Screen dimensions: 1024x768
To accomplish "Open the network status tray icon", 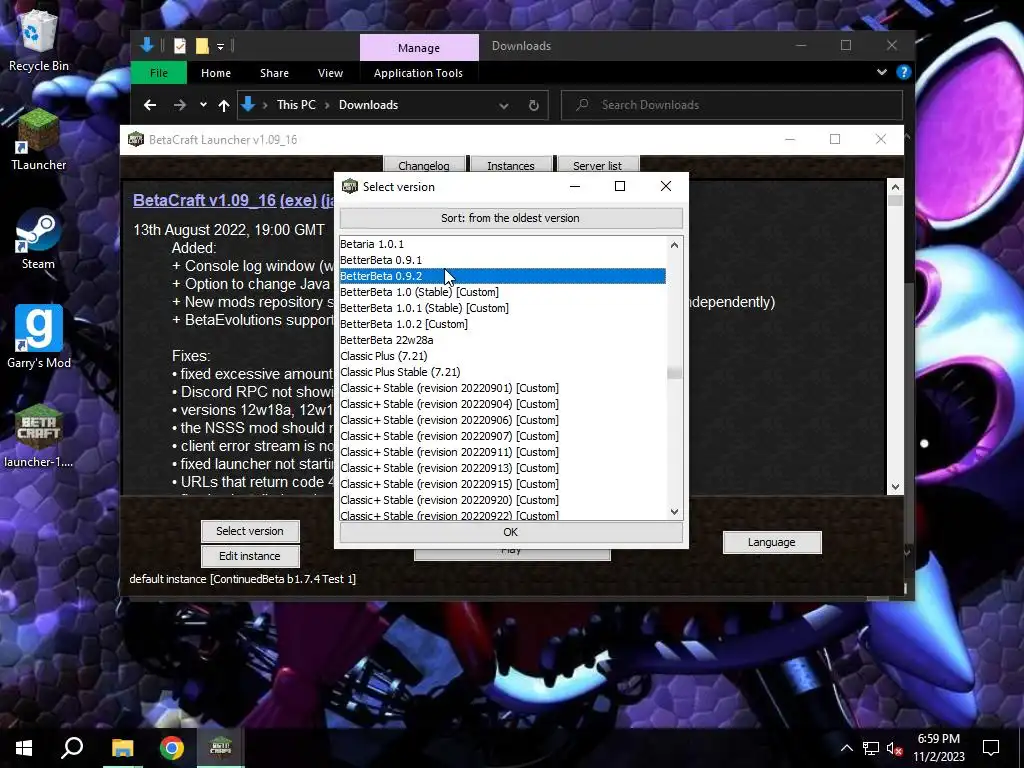I will [x=871, y=748].
